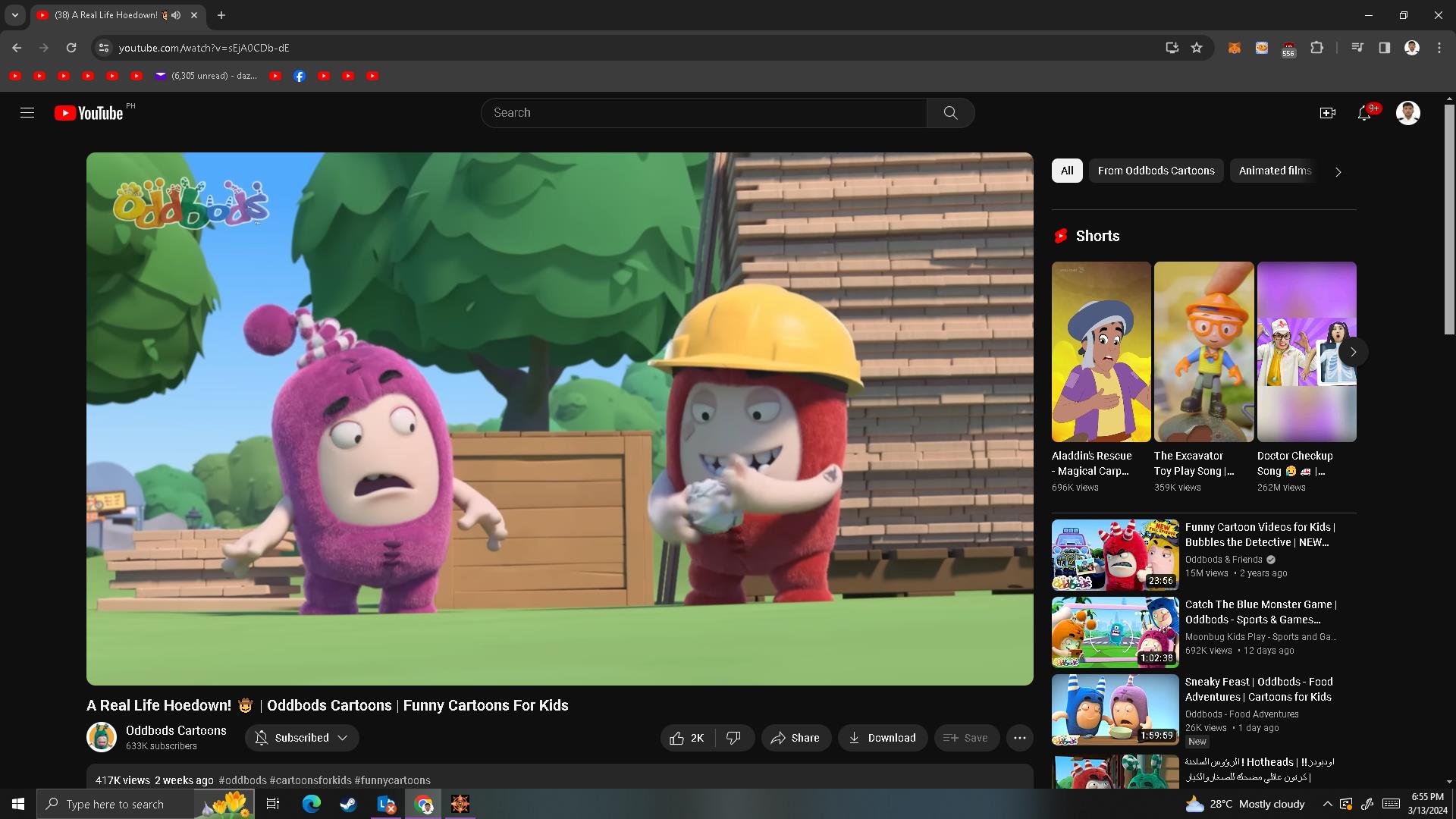Open Task View on taskbar

tap(273, 804)
